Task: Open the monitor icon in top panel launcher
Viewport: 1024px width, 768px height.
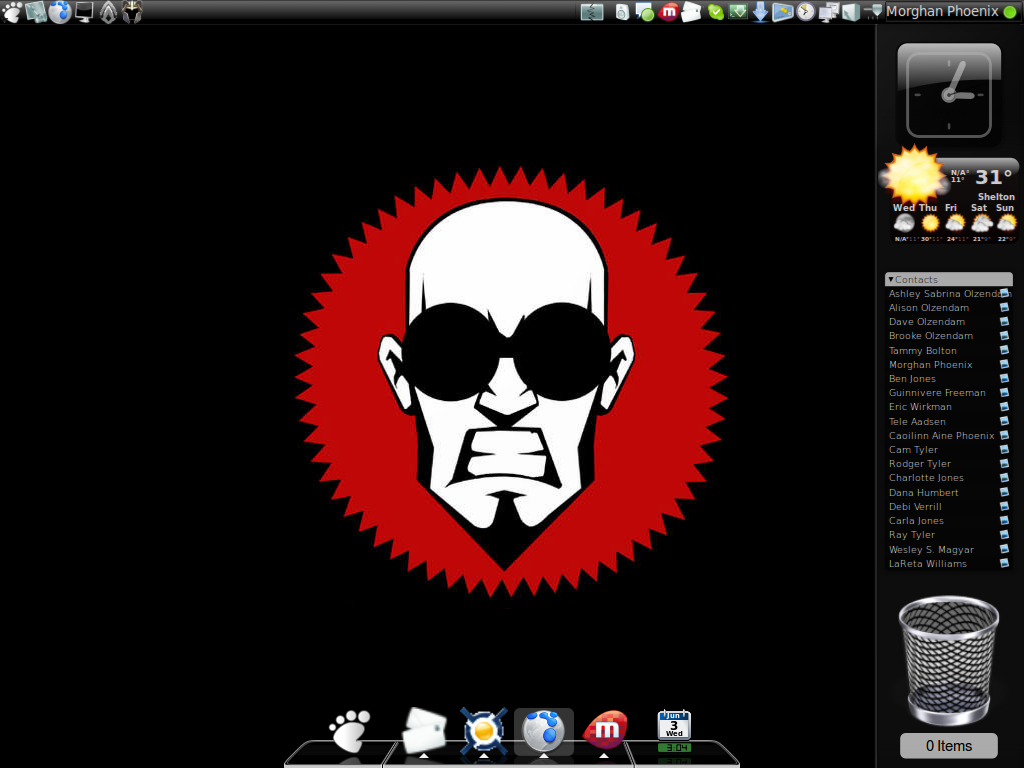Action: tap(84, 12)
